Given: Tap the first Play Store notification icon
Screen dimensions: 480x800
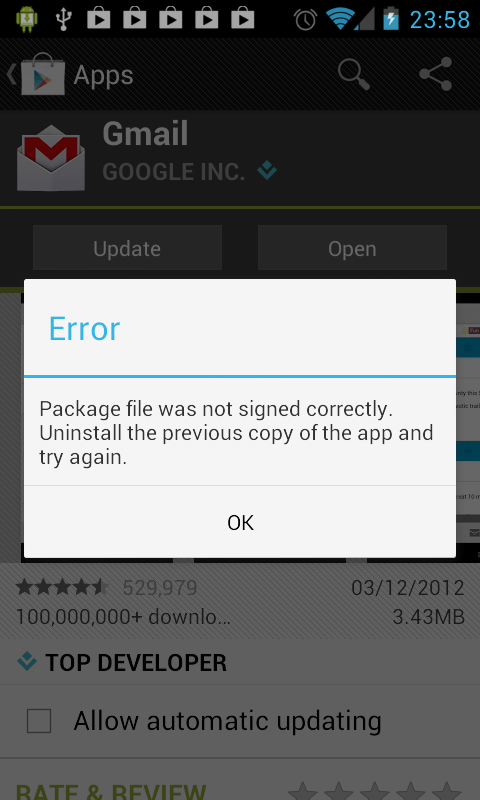Looking at the screenshot, I should (99, 19).
